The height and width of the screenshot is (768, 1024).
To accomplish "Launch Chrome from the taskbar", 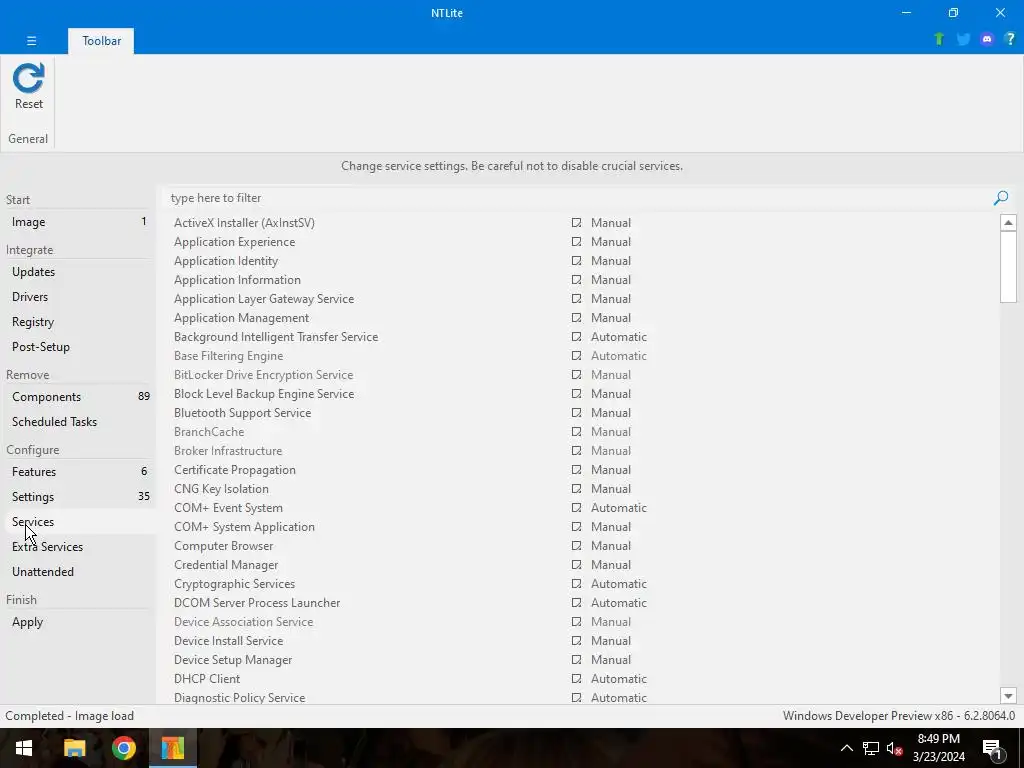I will pyautogui.click(x=123, y=748).
